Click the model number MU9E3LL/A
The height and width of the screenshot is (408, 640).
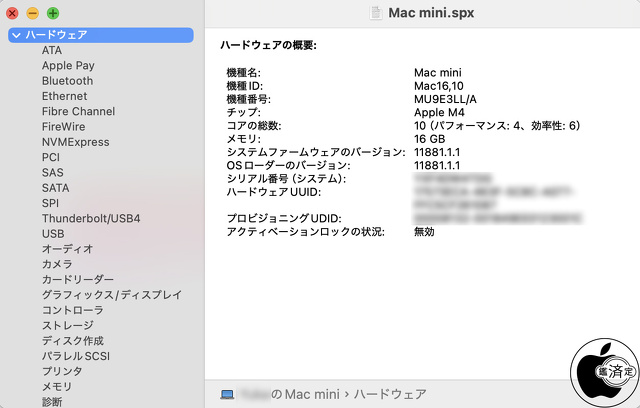point(445,99)
